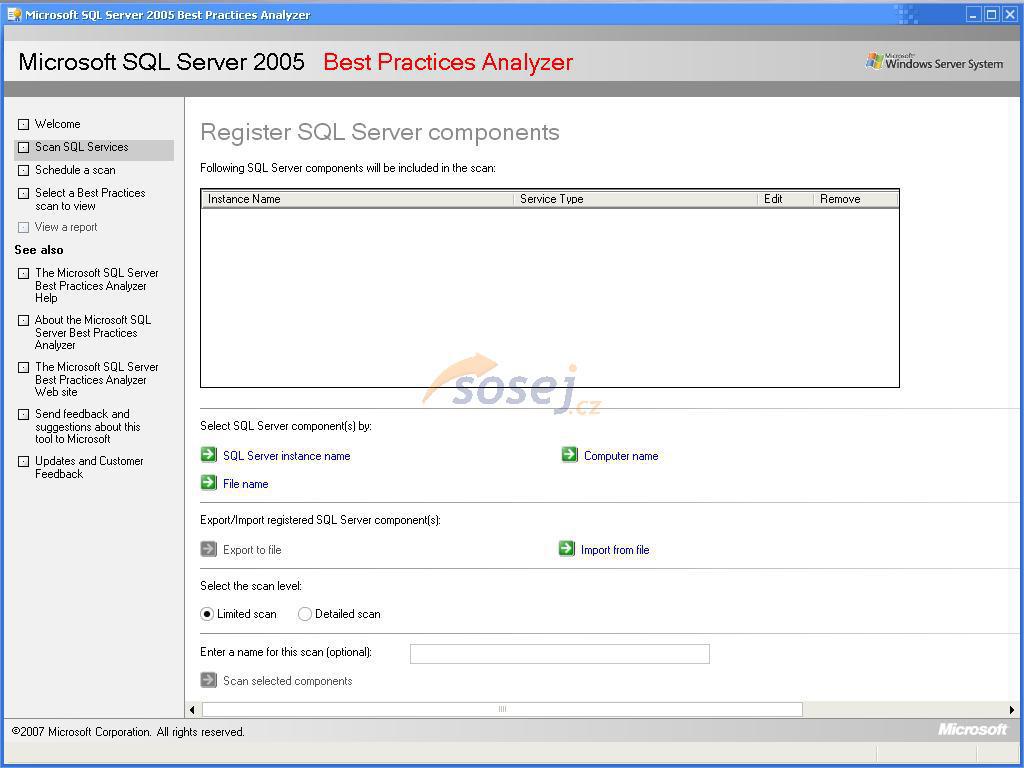The width and height of the screenshot is (1024, 768).
Task: Click the Scan selected components link
Action: tap(287, 681)
